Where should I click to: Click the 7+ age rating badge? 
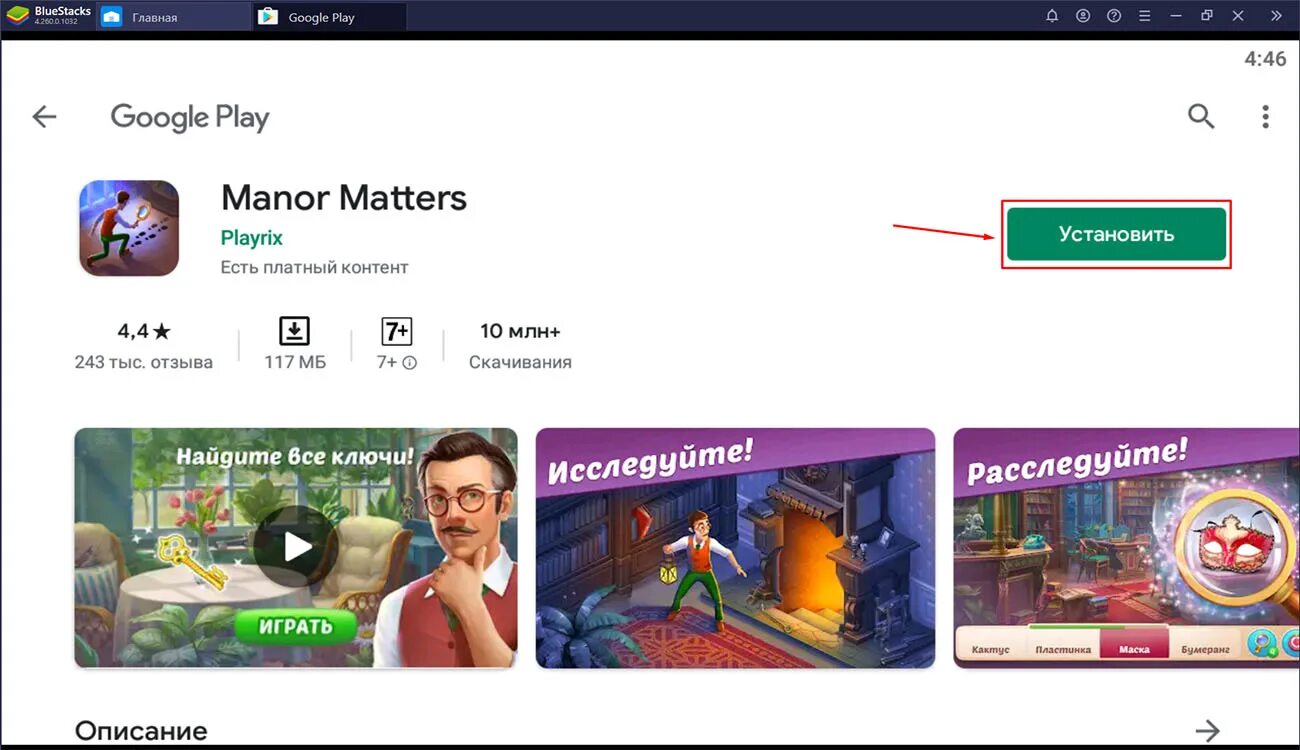point(397,331)
